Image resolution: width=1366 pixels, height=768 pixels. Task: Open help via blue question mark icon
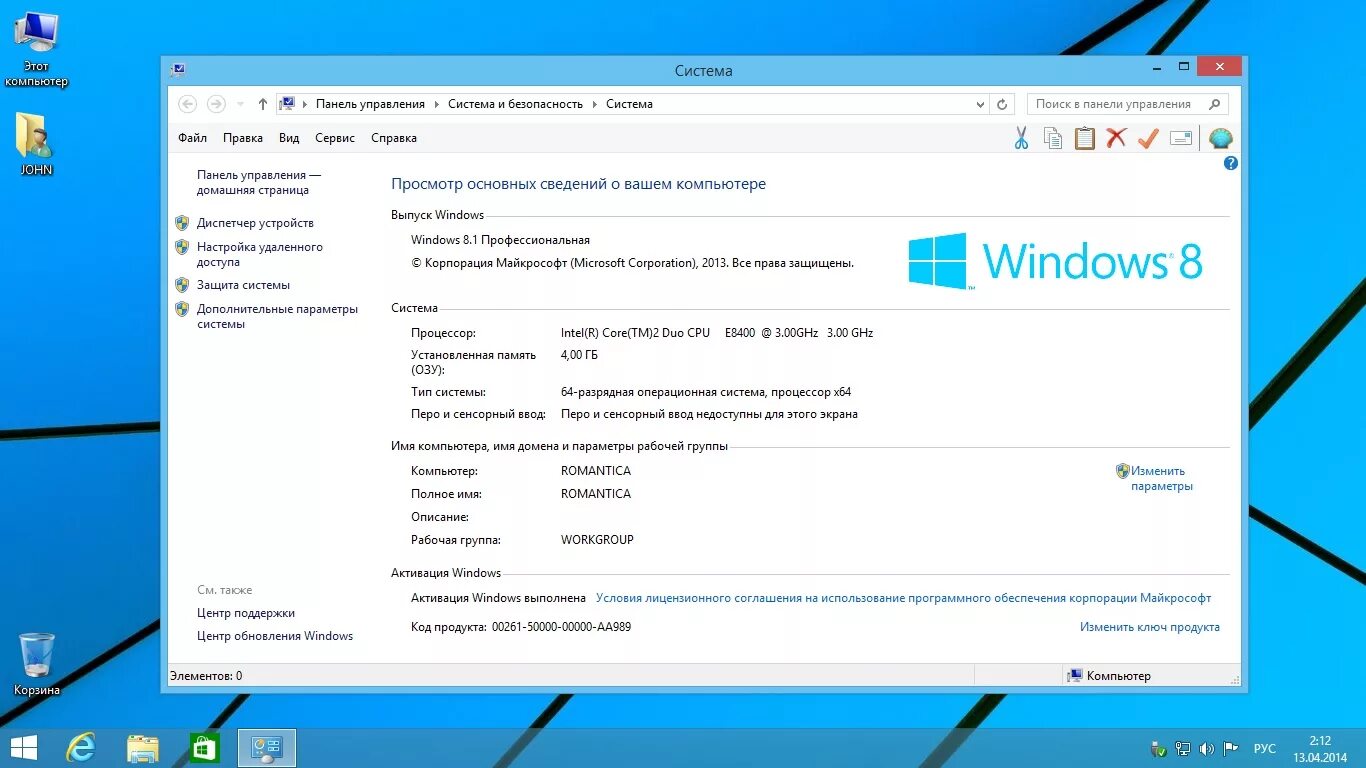1231,163
